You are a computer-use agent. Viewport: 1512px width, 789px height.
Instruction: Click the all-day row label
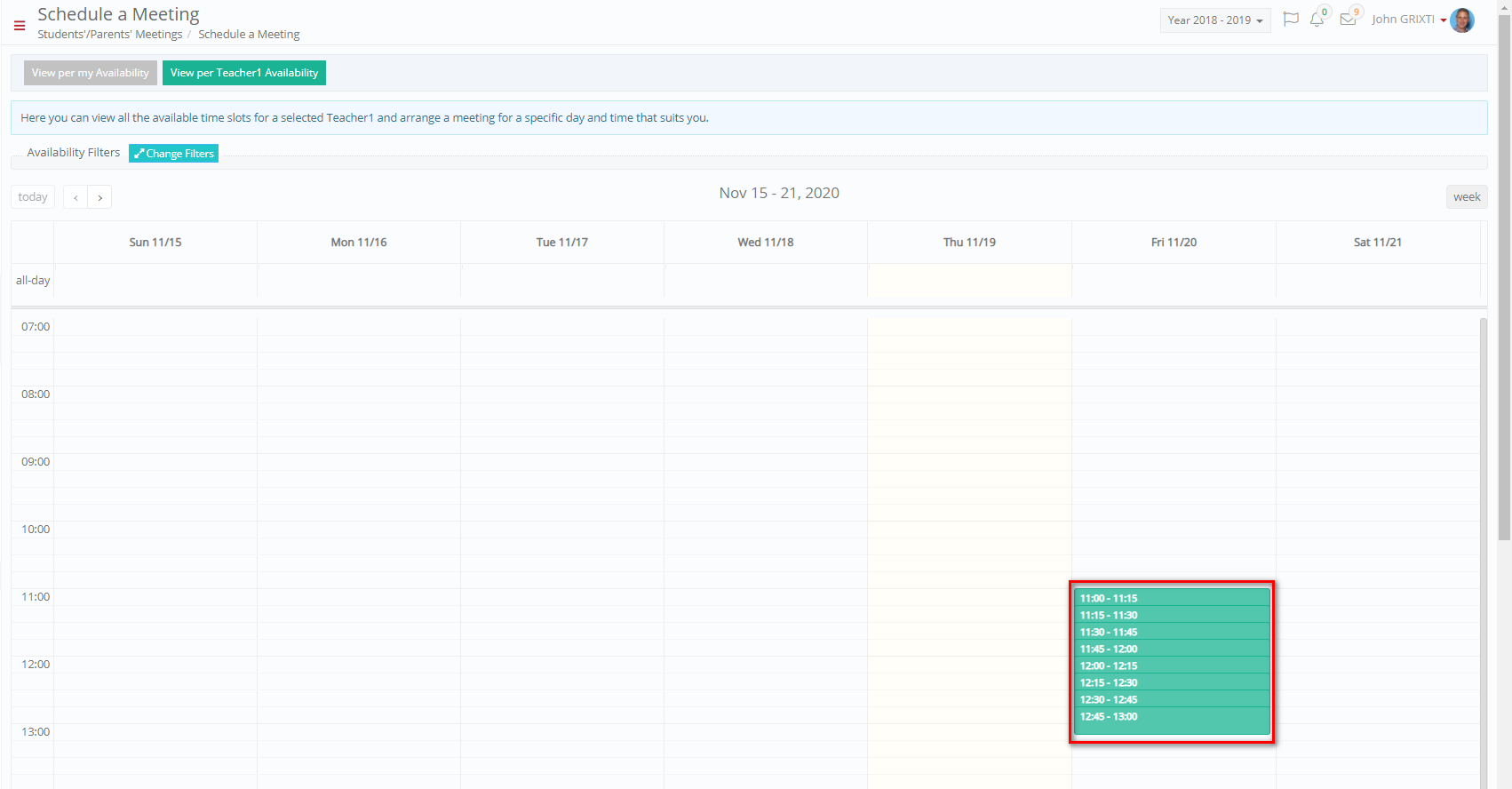(33, 281)
